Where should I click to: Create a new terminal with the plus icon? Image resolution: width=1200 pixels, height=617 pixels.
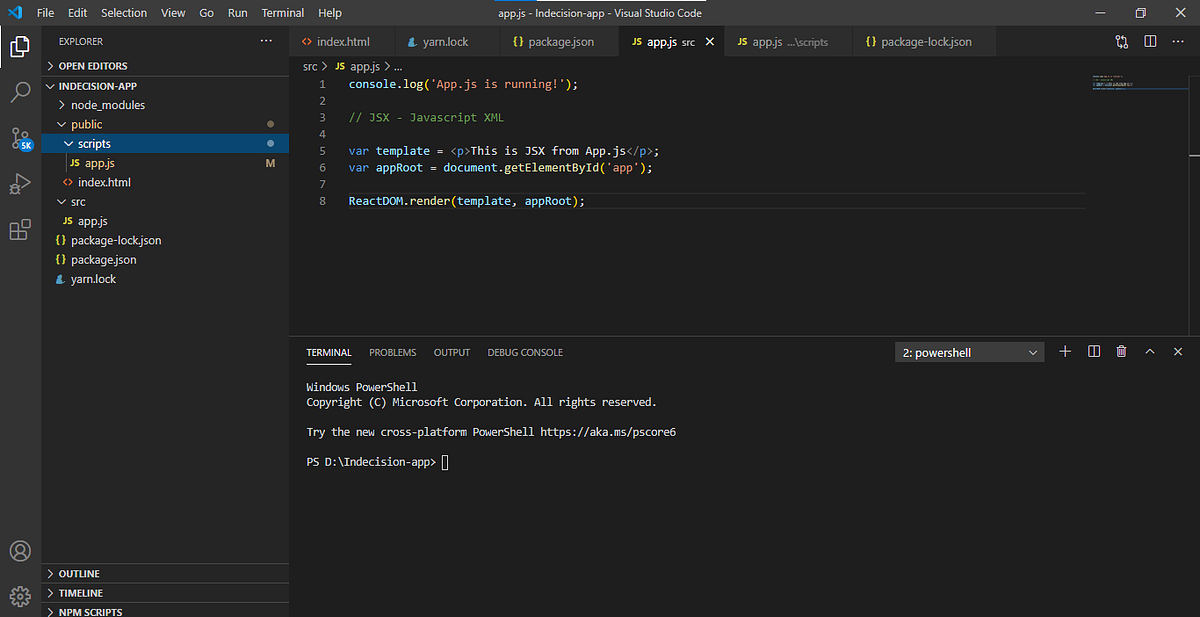tap(1064, 351)
